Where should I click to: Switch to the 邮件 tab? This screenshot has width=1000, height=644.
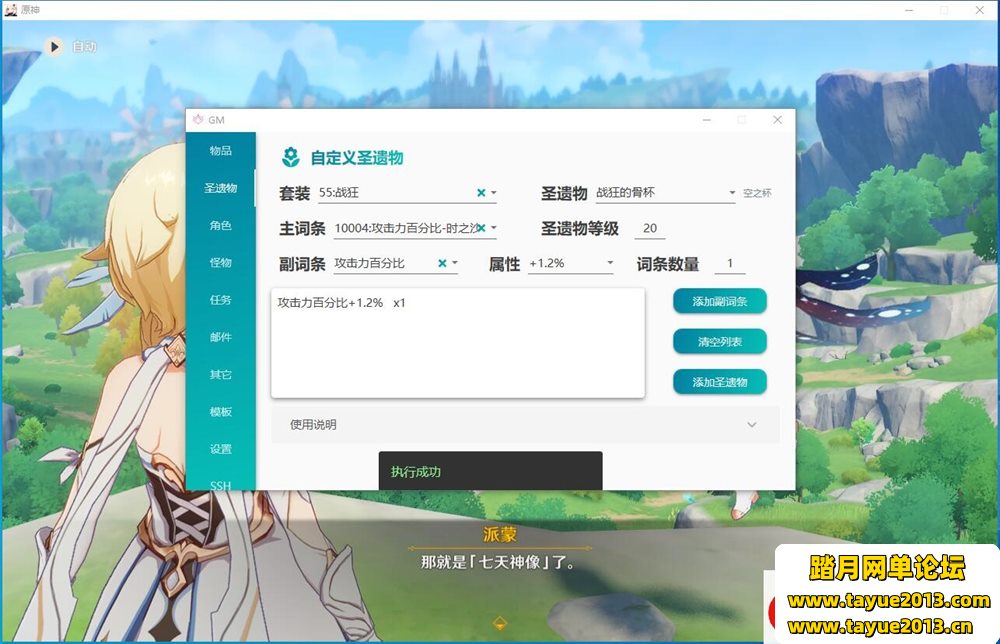click(x=221, y=337)
